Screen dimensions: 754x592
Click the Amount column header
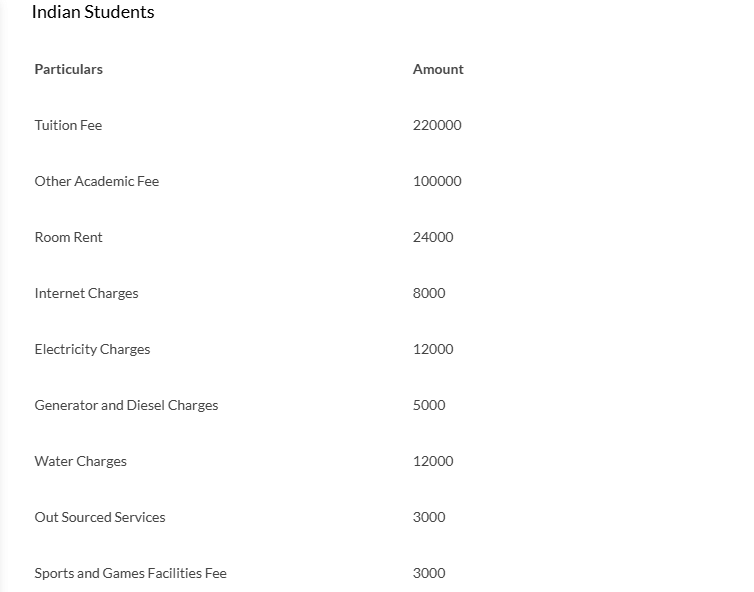click(438, 69)
